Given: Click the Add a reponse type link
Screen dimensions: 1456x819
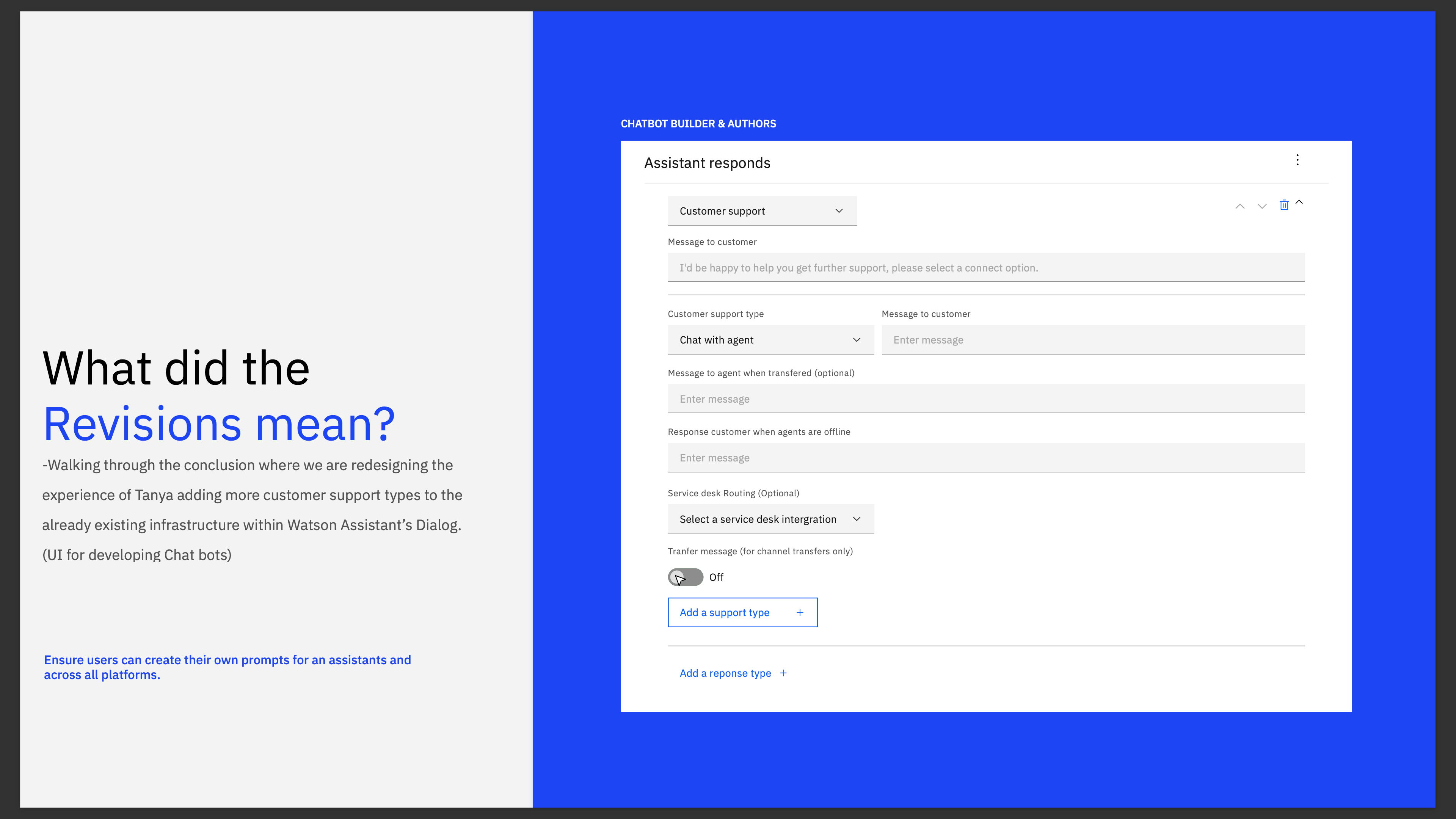Looking at the screenshot, I should coord(733,673).
